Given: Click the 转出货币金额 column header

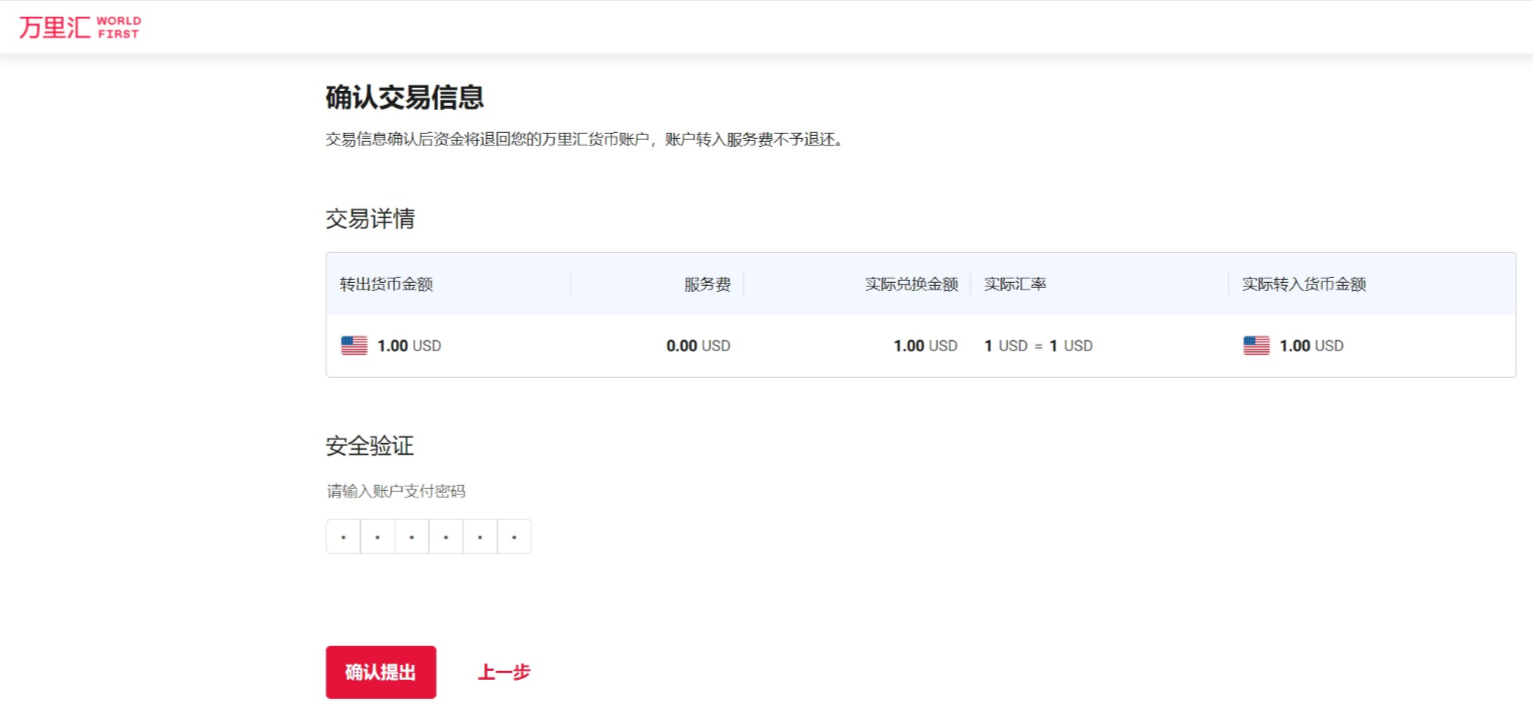Looking at the screenshot, I should pos(386,284).
